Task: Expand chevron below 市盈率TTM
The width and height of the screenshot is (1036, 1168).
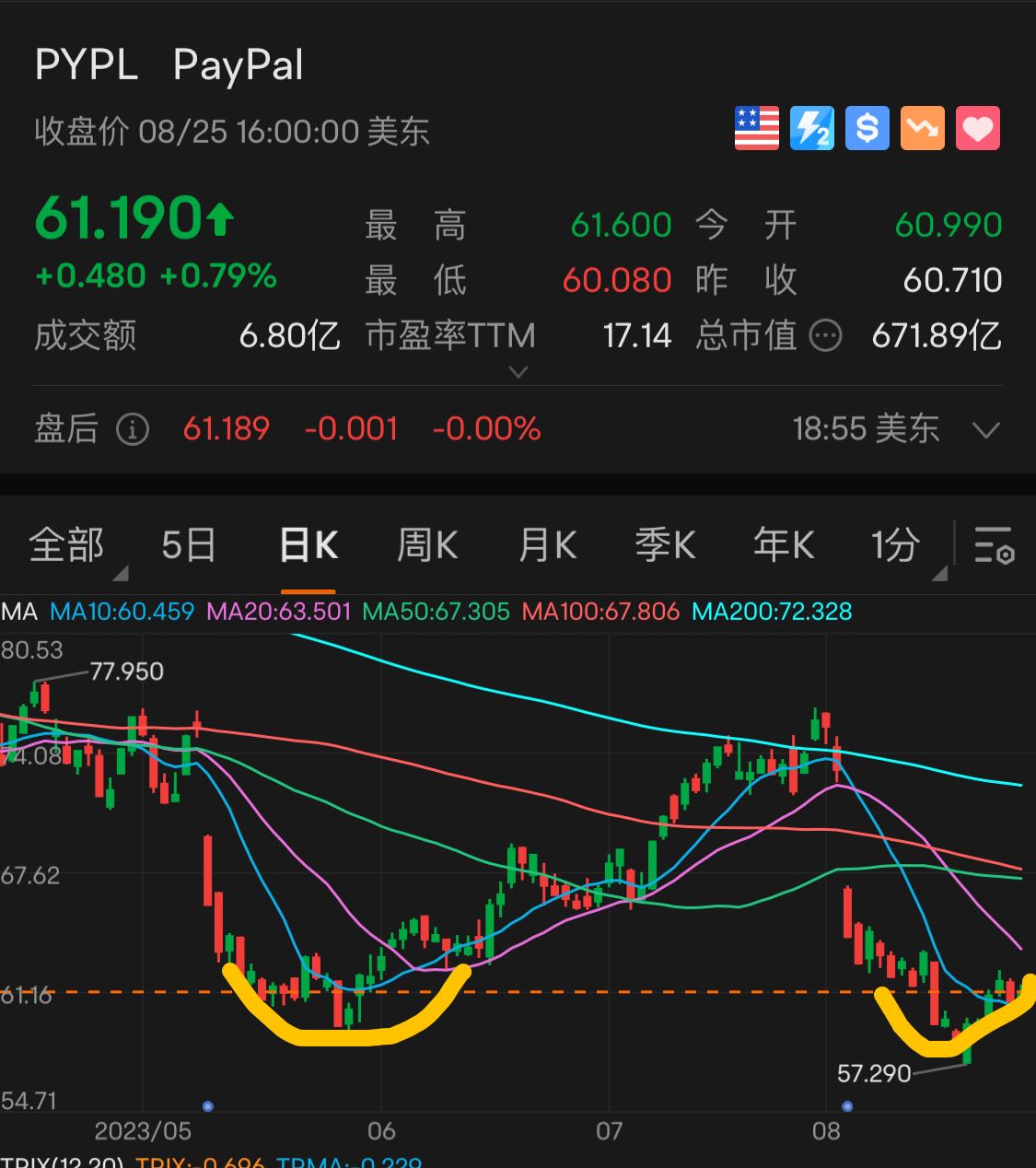Action: 518,372
